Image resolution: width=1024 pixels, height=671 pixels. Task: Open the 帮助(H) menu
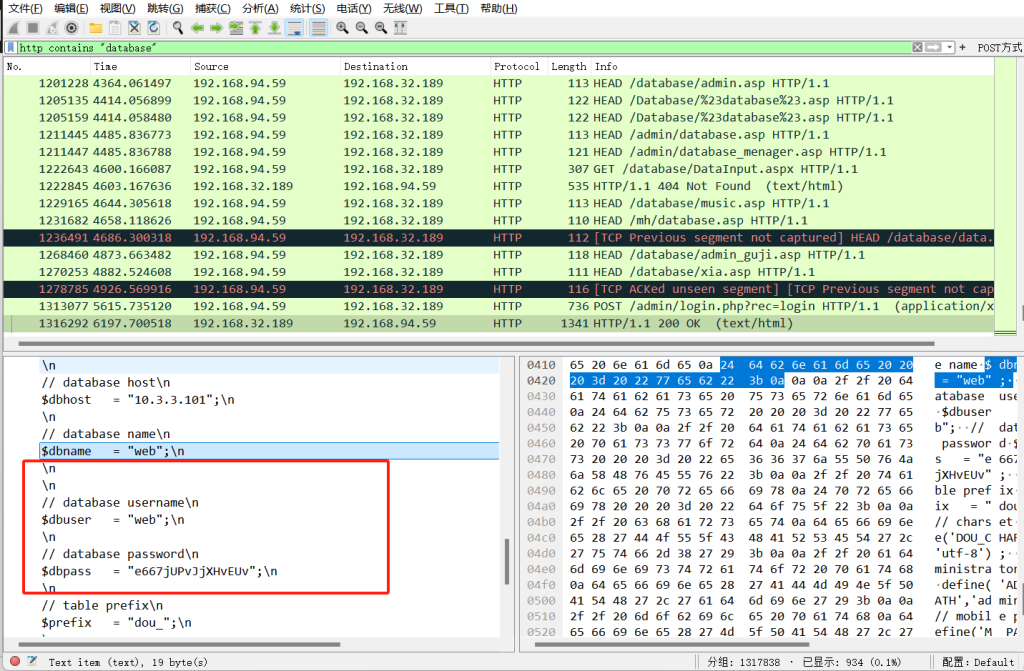(498, 8)
